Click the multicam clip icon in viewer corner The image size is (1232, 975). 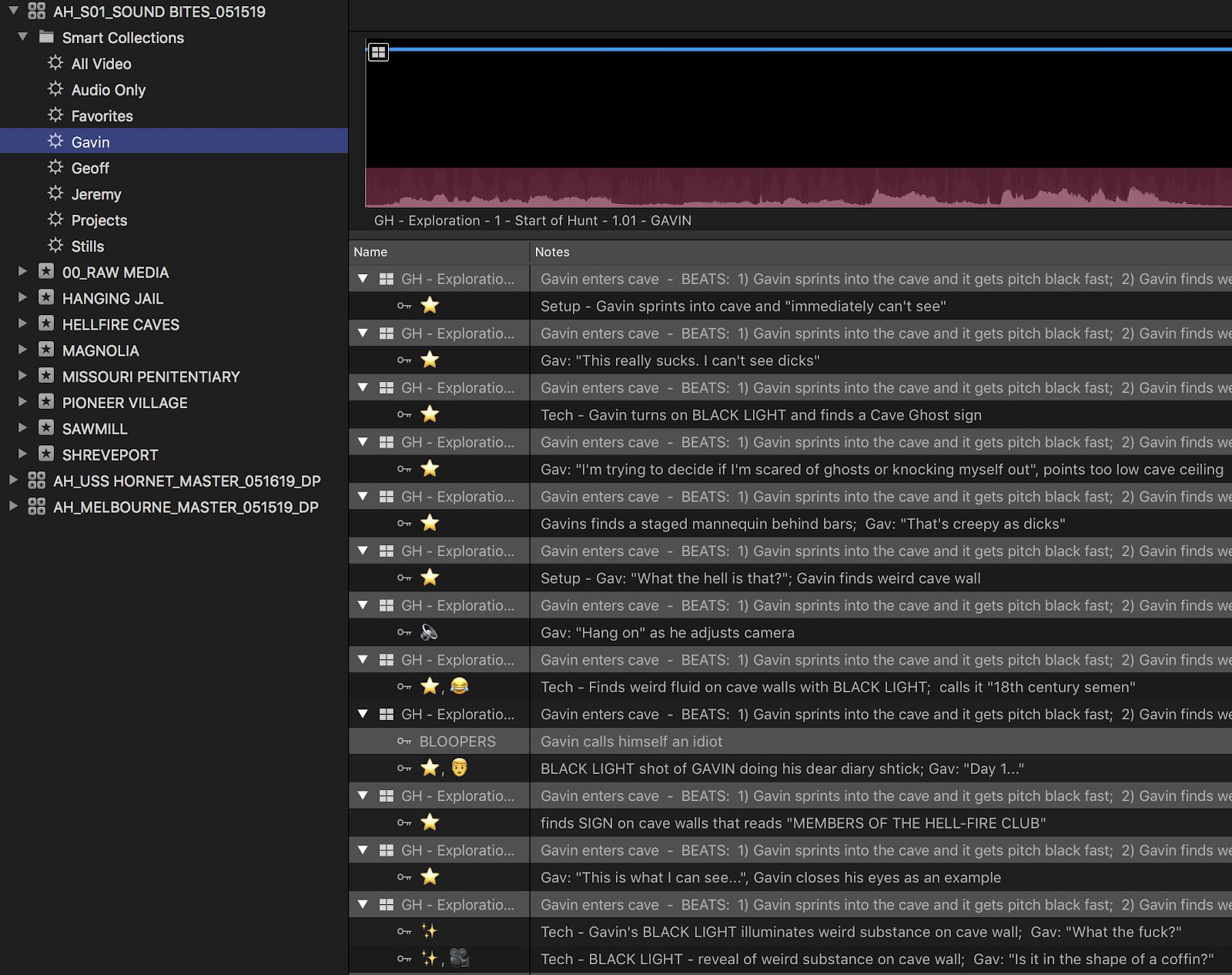click(378, 52)
